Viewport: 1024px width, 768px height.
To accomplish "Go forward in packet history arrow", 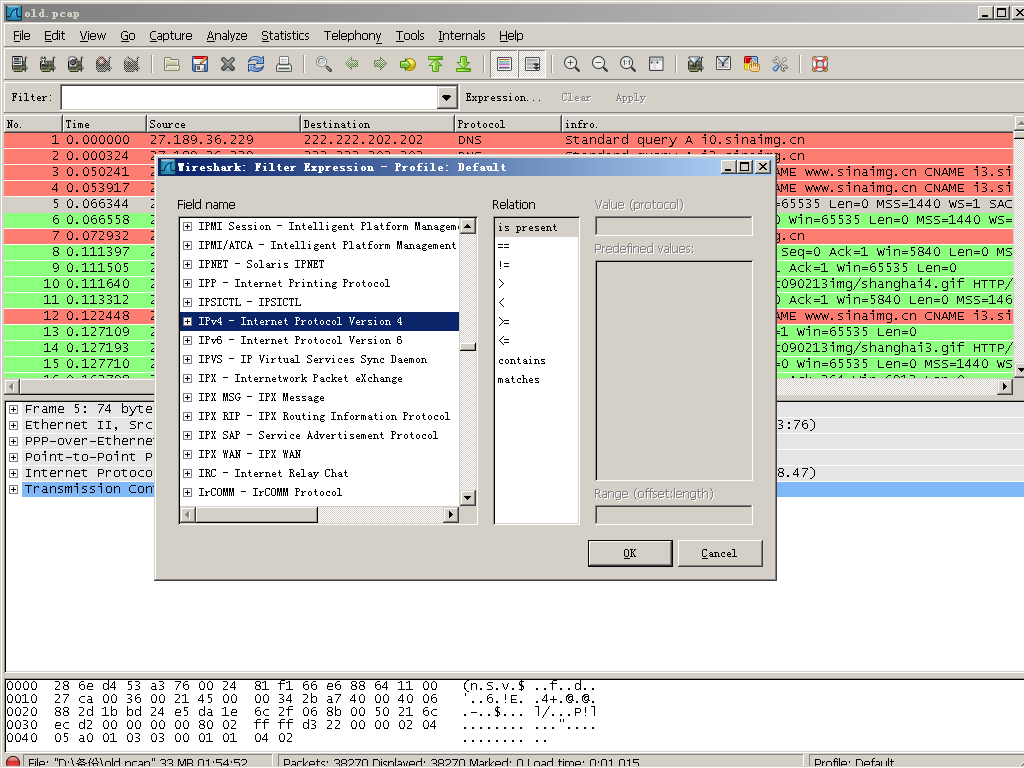I will pos(379,64).
